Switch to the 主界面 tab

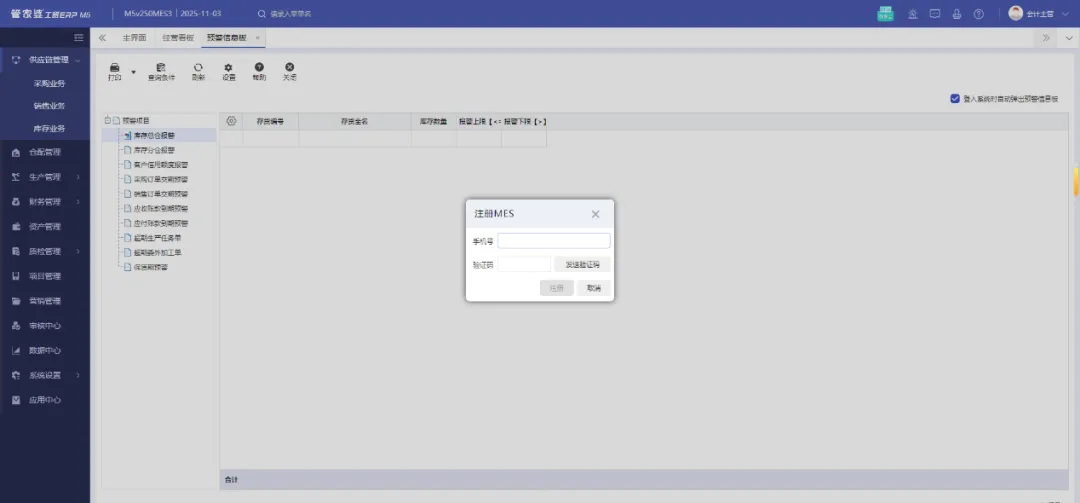[x=134, y=38]
